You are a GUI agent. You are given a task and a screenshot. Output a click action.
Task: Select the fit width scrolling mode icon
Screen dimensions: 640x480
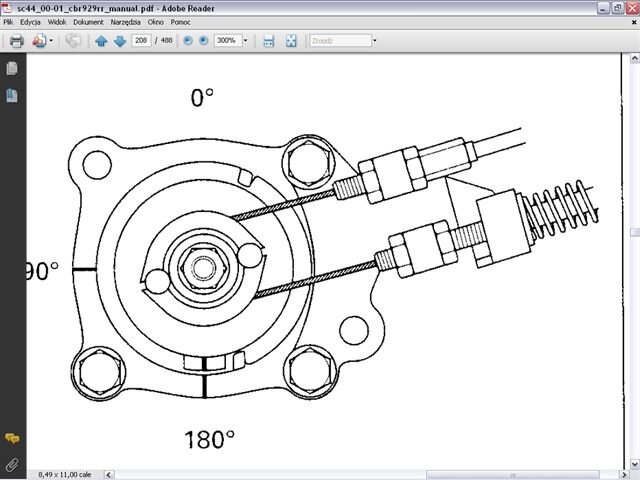coord(268,41)
